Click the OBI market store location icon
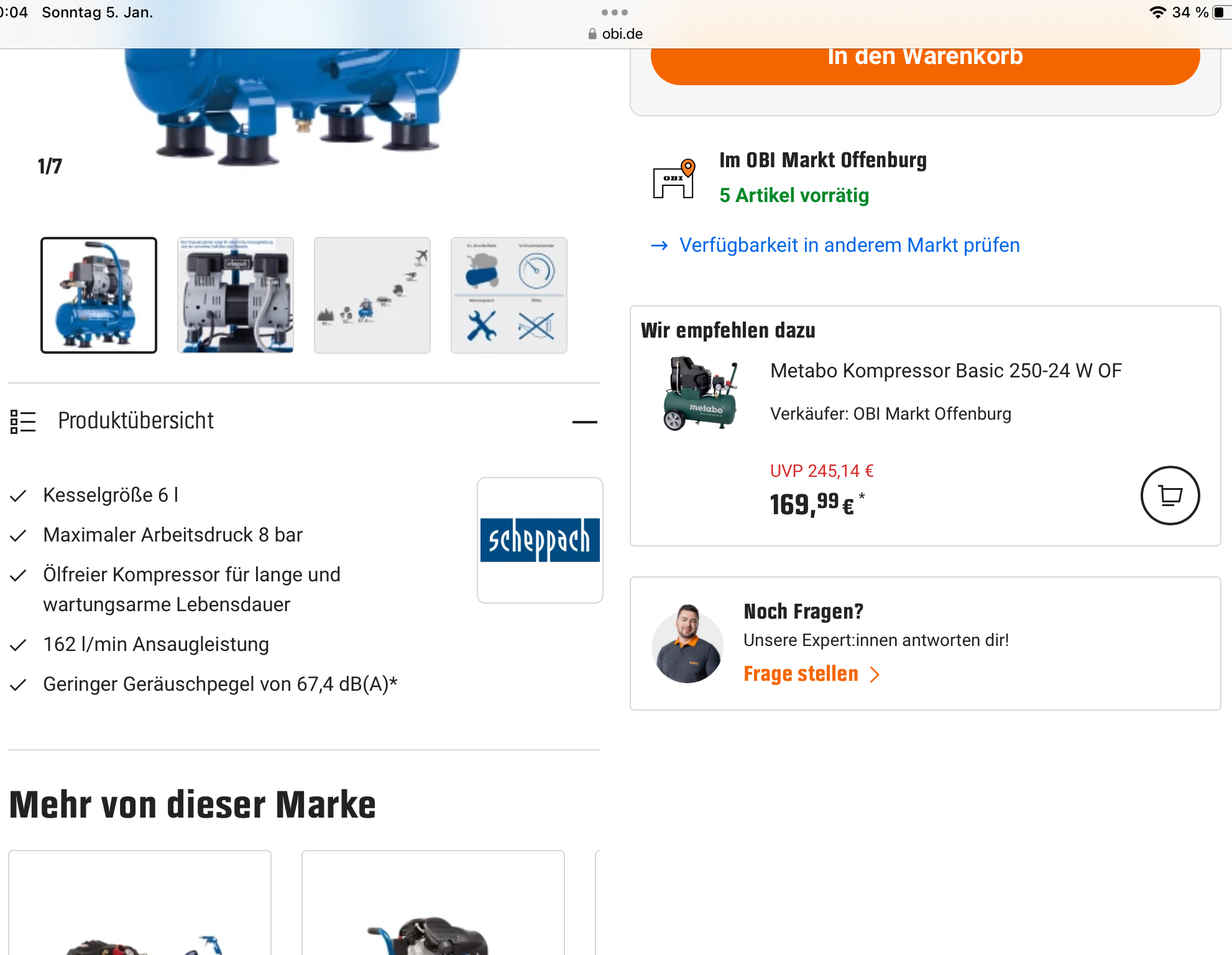Viewport: 1232px width, 955px height. 674,179
